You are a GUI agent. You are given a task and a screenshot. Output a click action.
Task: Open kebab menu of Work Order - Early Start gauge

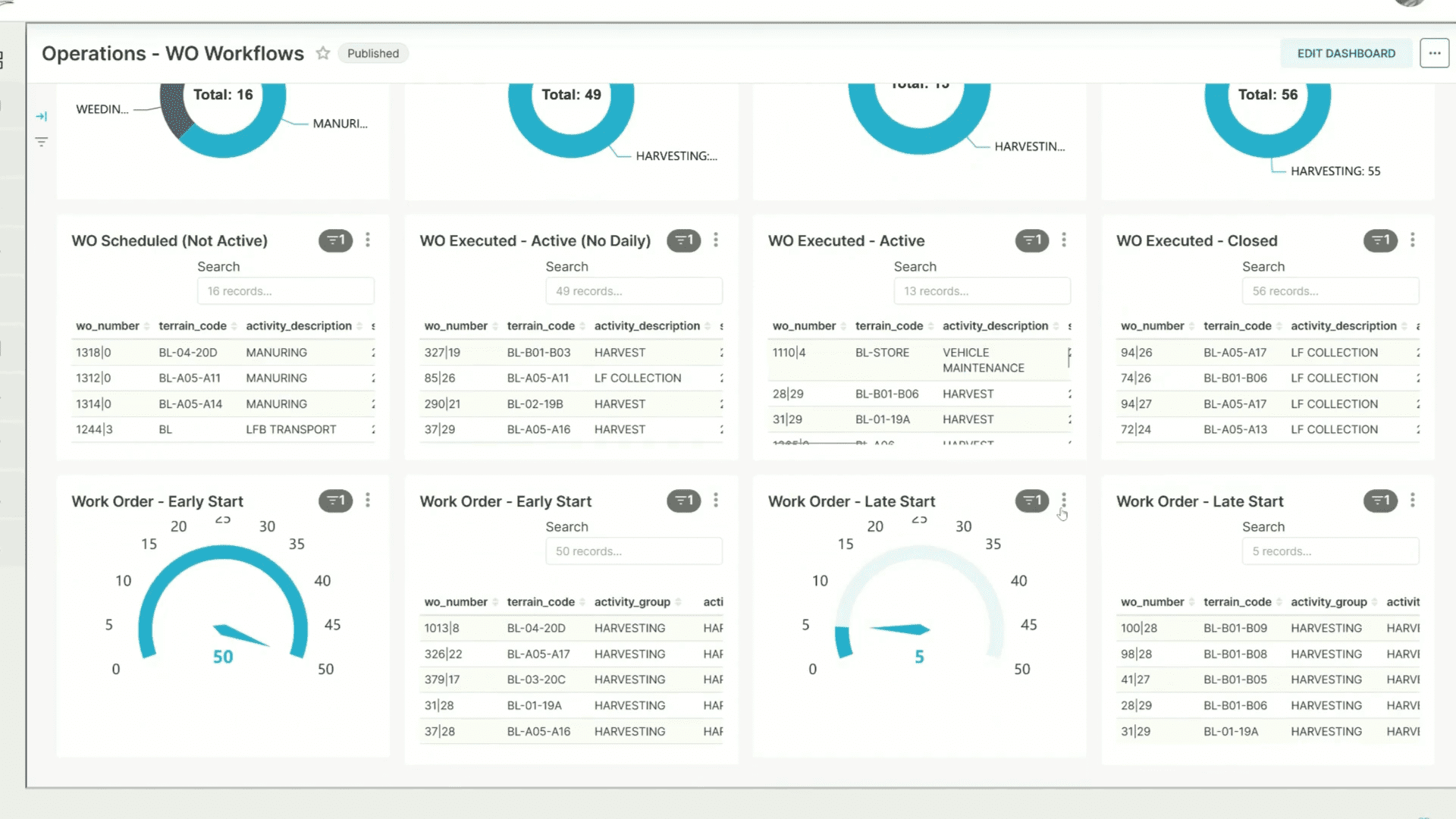tap(368, 500)
